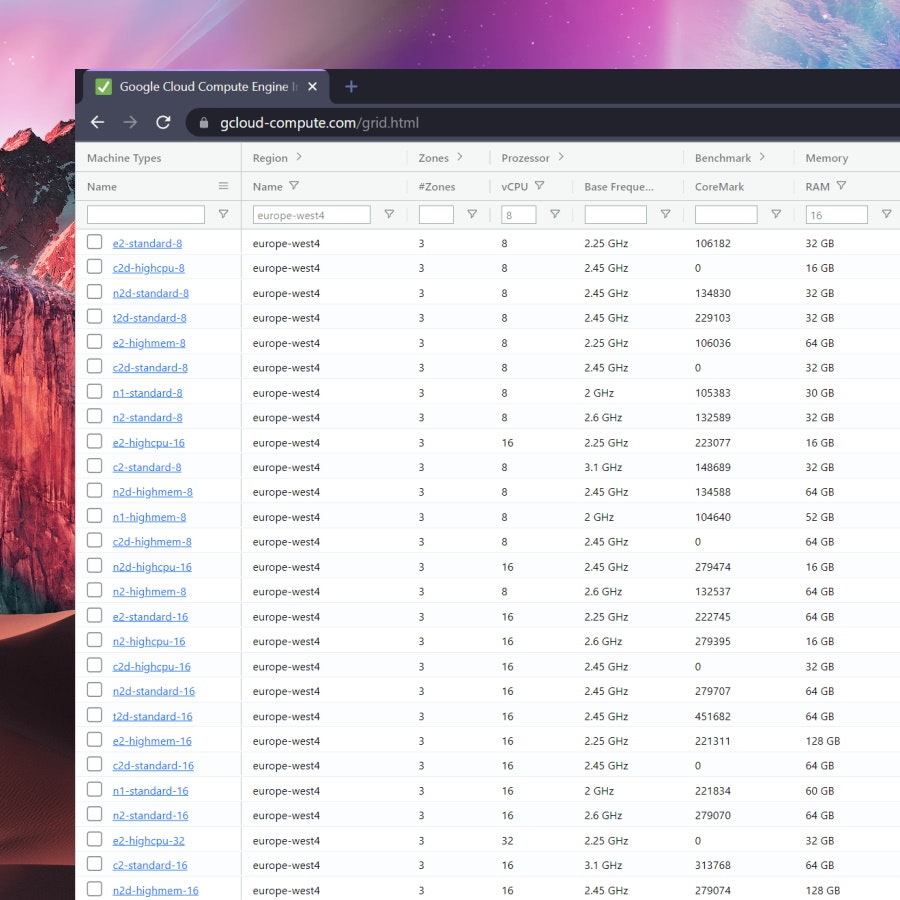Screen dimensions: 900x900
Task: Click the Machine Types name filter input
Action: click(146, 215)
